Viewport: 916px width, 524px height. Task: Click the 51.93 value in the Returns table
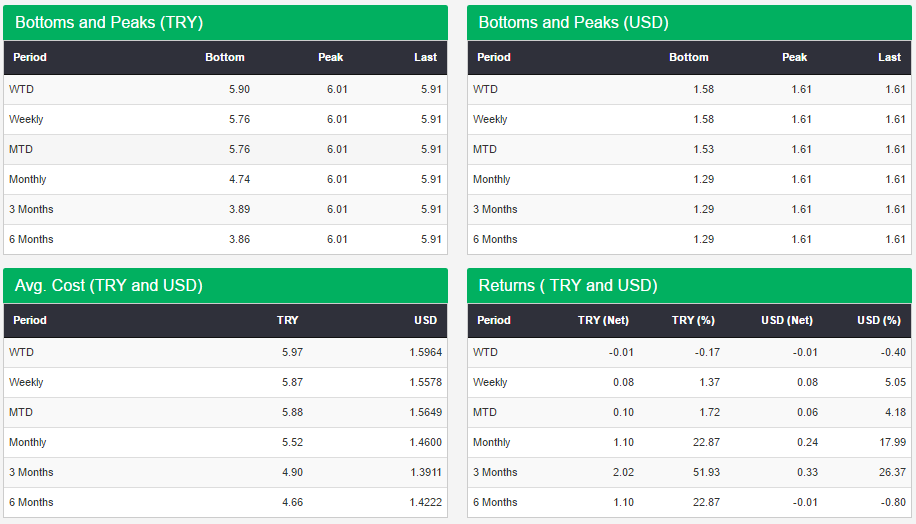point(706,472)
